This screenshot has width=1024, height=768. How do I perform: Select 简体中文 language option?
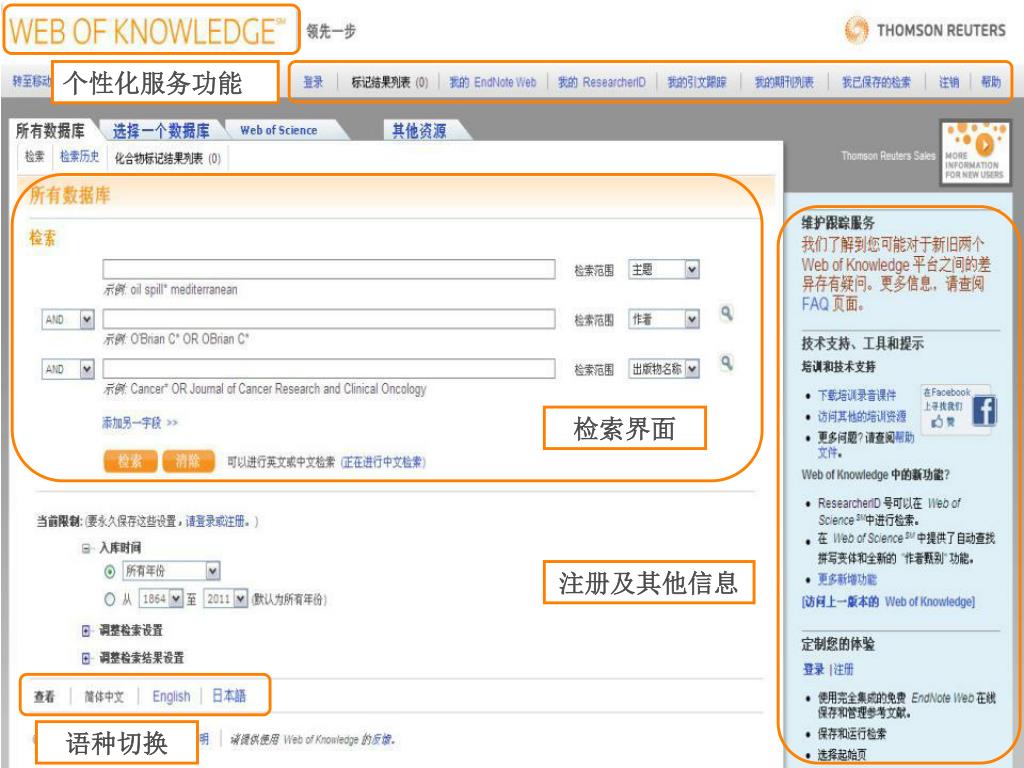pyautogui.click(x=104, y=697)
